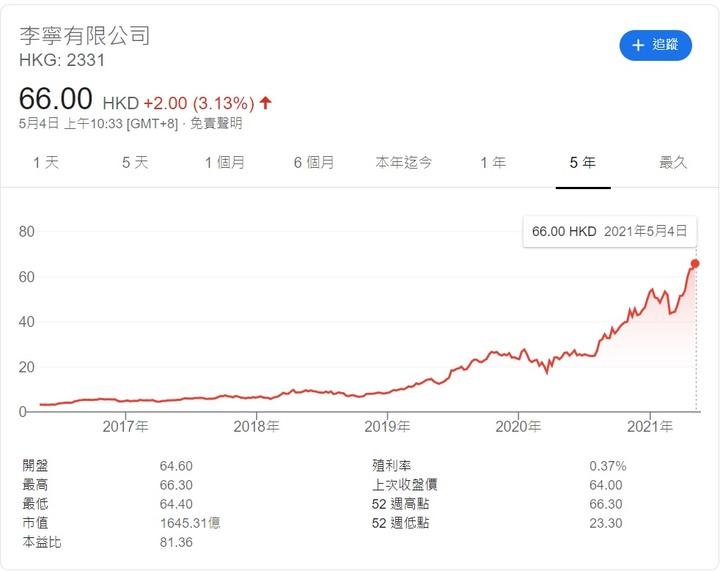
Task: Click the red data point on the chart
Action: (695, 263)
